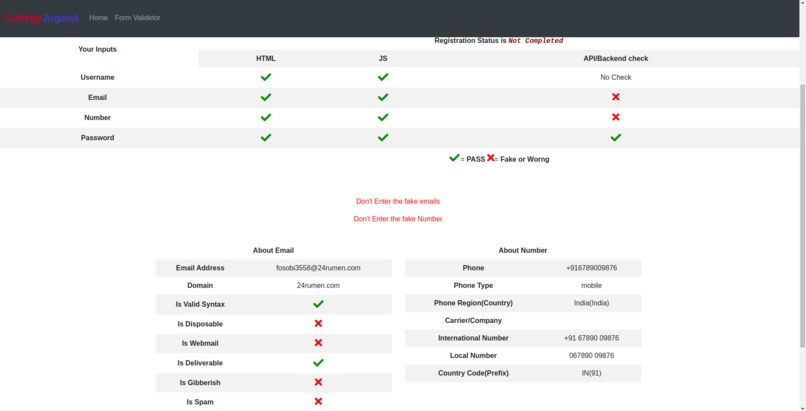Click the JS column header

click(x=383, y=59)
